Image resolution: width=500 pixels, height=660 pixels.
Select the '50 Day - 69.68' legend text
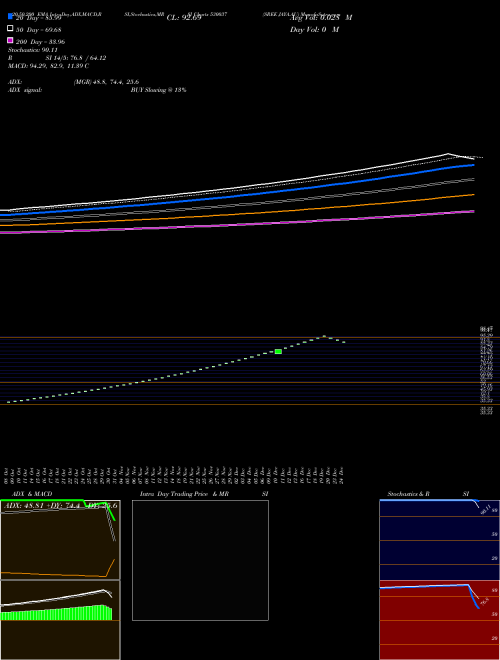39,30
